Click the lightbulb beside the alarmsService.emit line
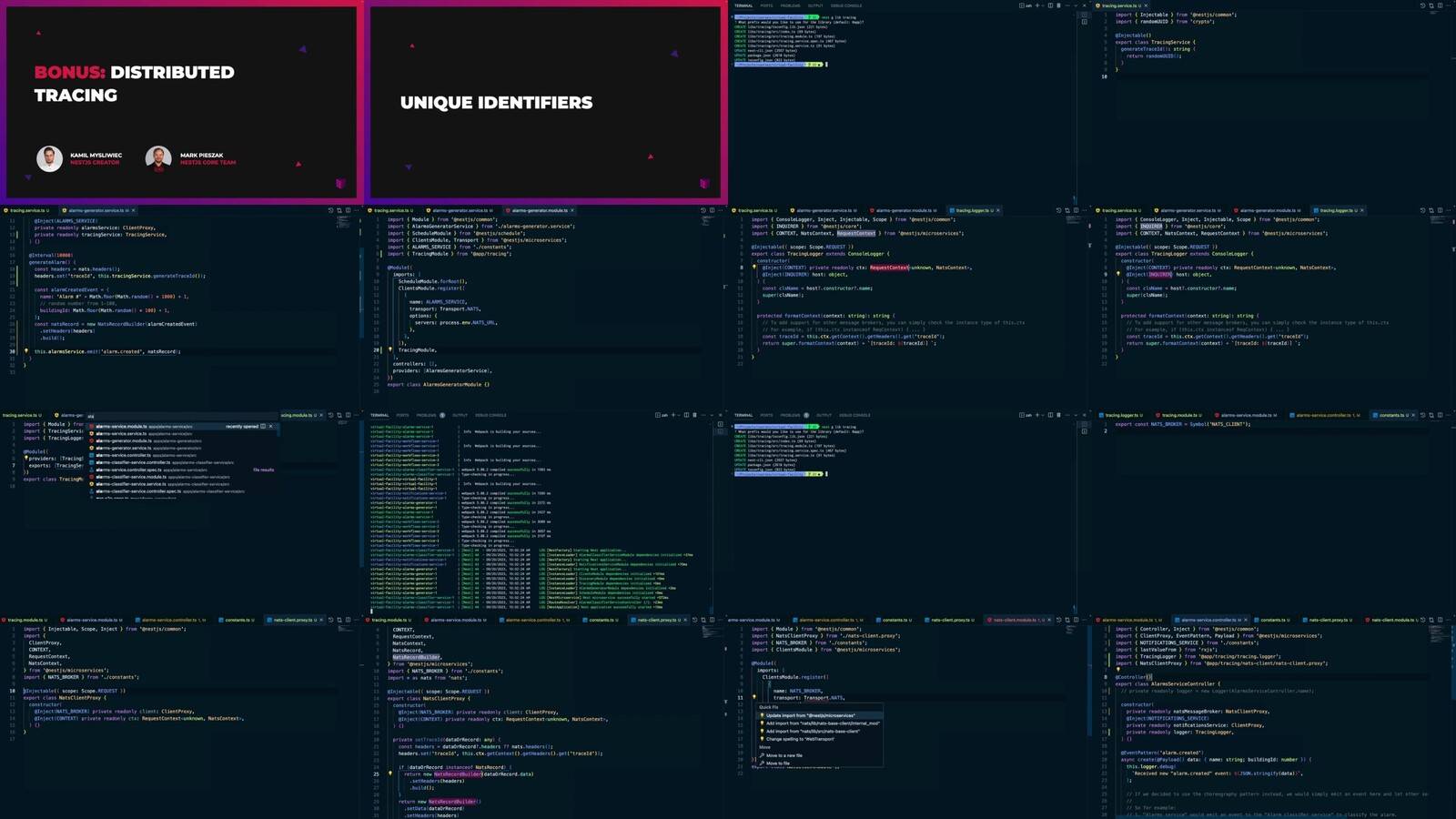The image size is (1456, 819). (x=25, y=350)
